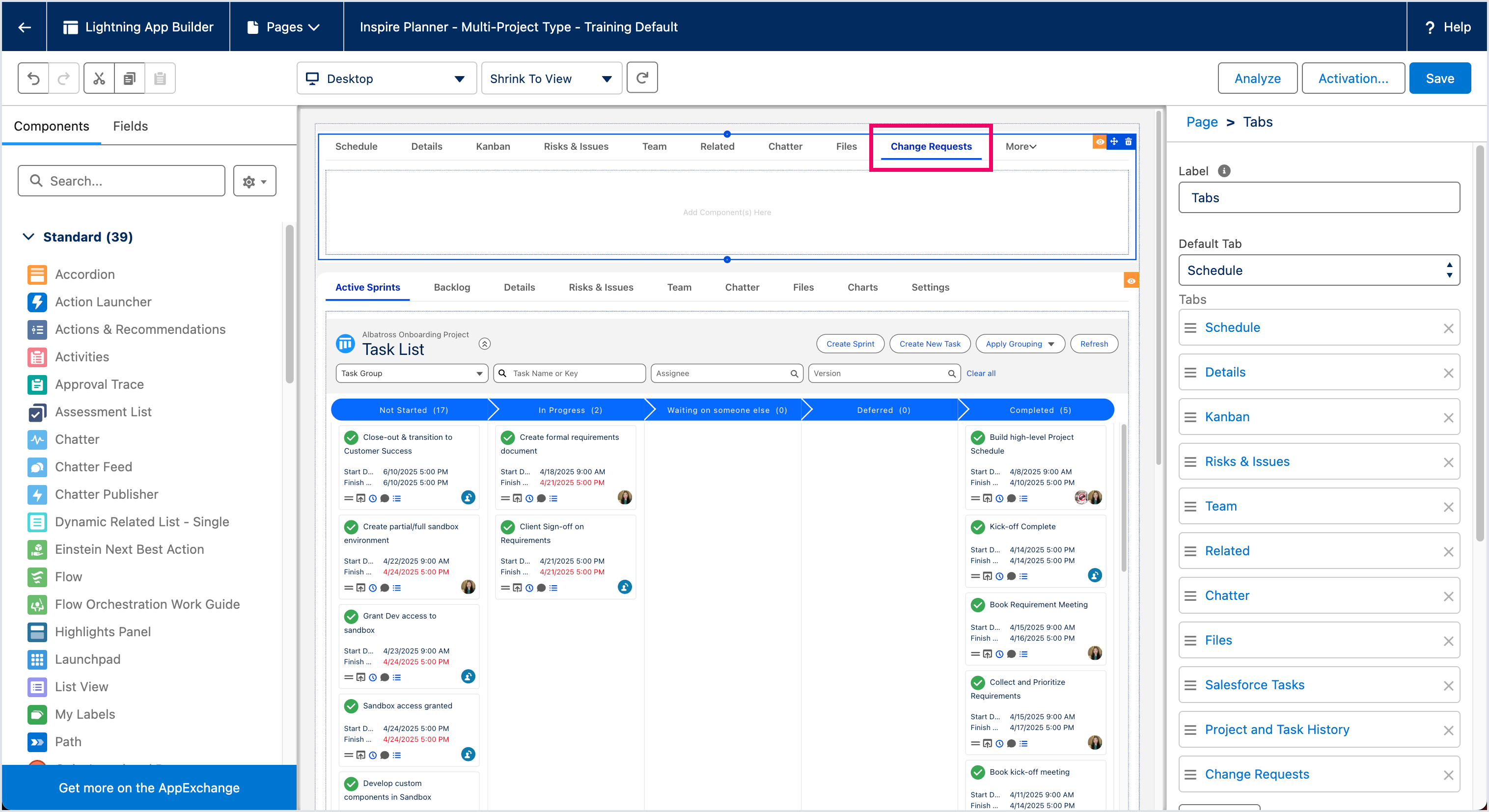
Task: Toggle check on Grant Dev access task
Action: pos(351,617)
